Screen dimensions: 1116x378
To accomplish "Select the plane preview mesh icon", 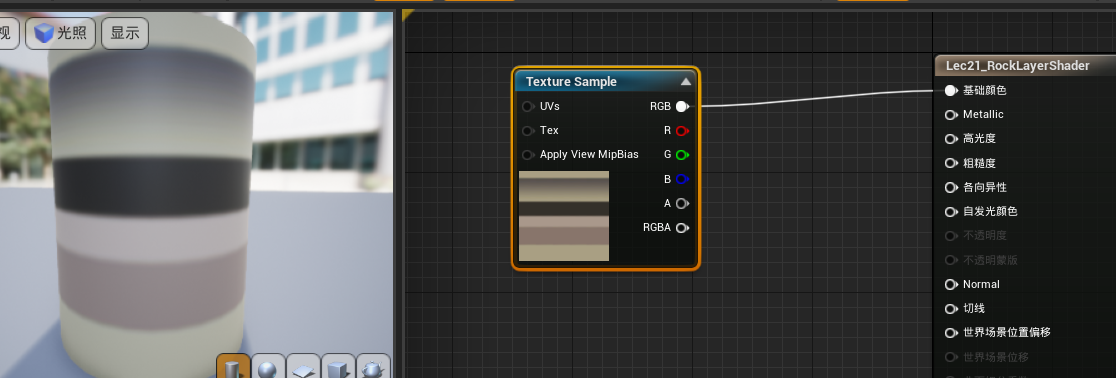I will click(303, 367).
